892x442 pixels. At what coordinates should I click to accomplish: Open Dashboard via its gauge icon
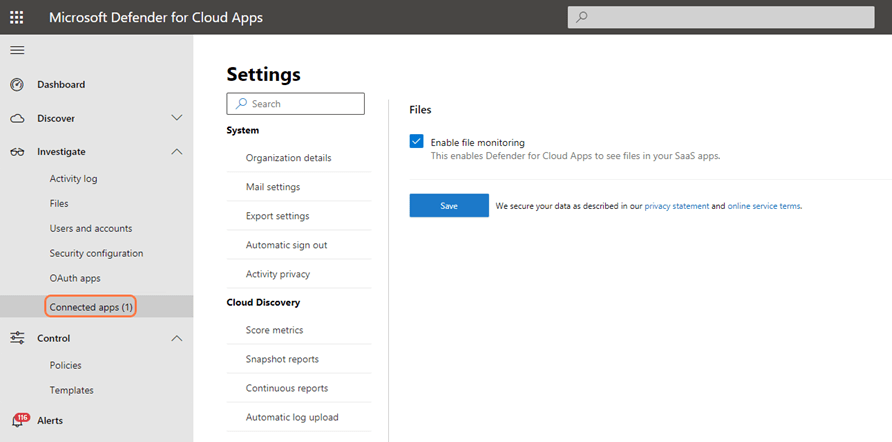point(17,85)
